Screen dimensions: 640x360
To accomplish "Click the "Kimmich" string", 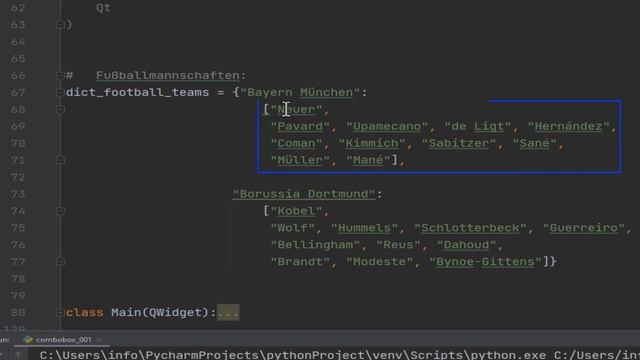I will coord(372,143).
